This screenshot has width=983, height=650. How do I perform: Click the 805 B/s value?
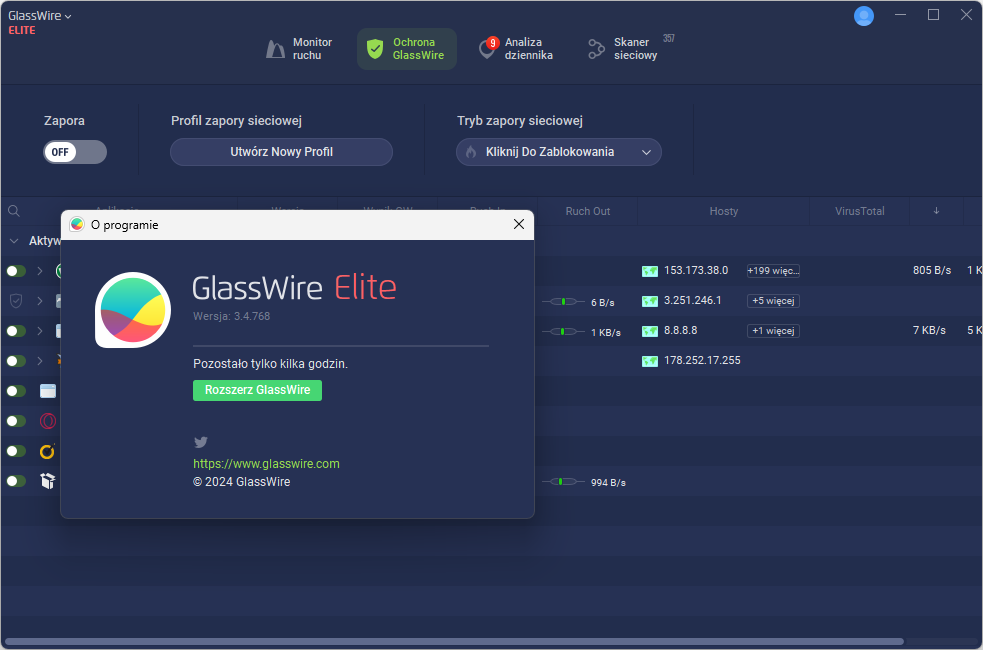click(x=932, y=270)
